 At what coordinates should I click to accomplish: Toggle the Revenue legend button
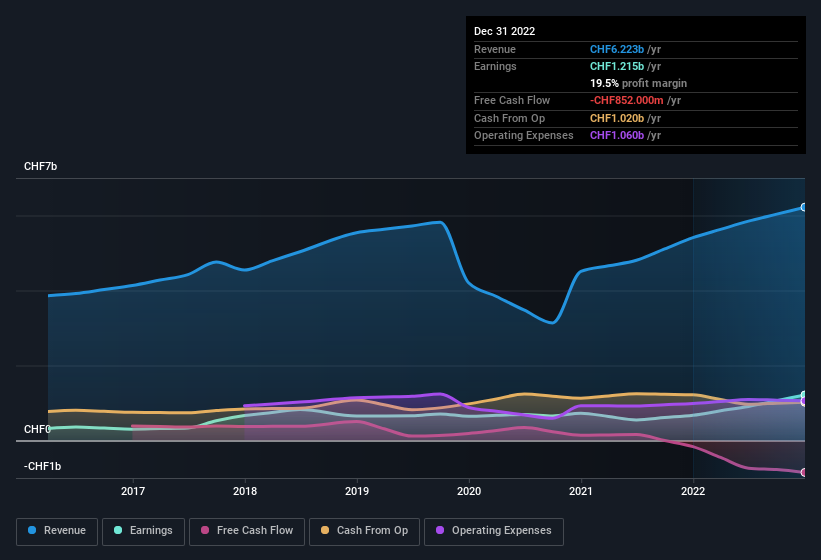coord(57,531)
